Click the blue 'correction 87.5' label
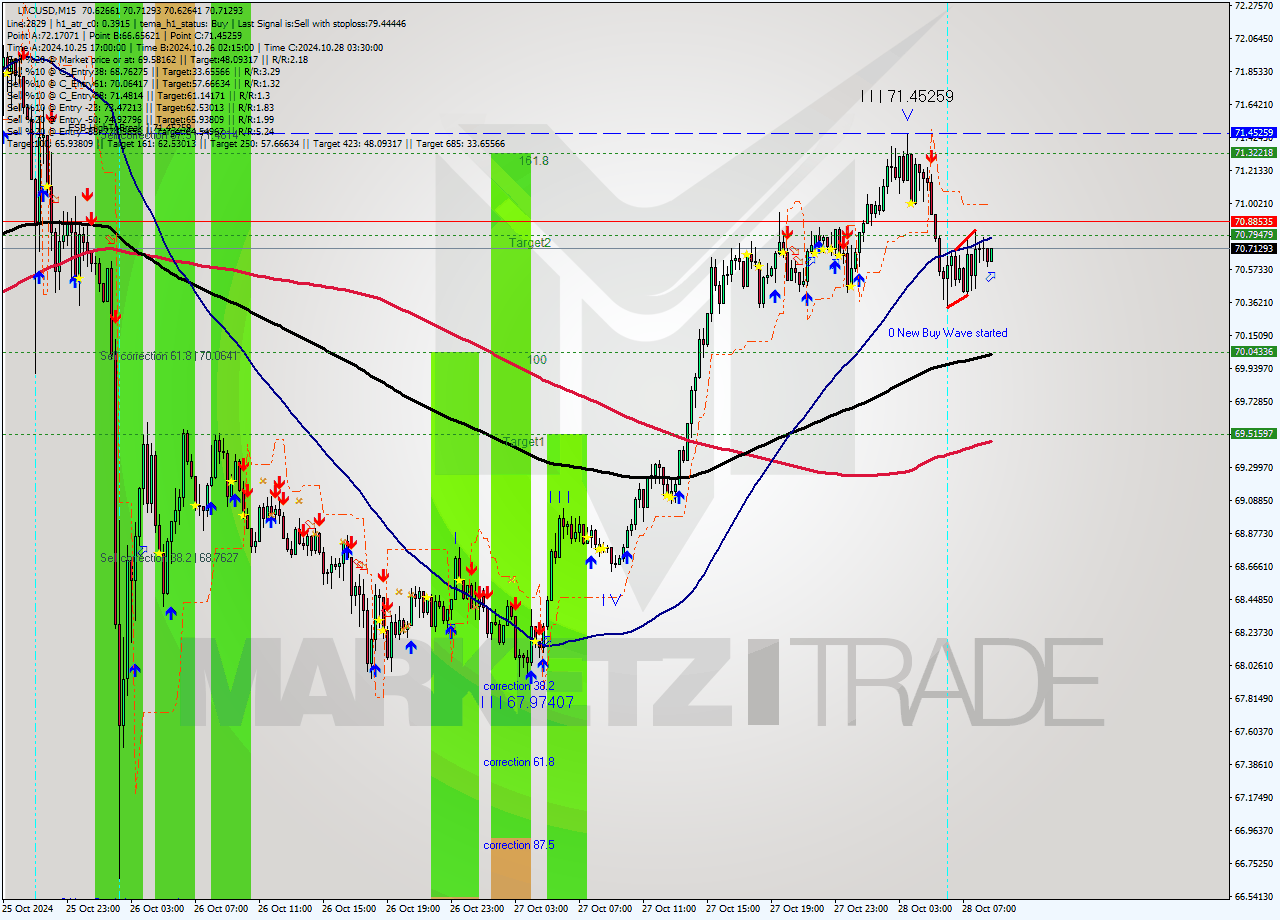This screenshot has width=1280, height=920. click(518, 845)
